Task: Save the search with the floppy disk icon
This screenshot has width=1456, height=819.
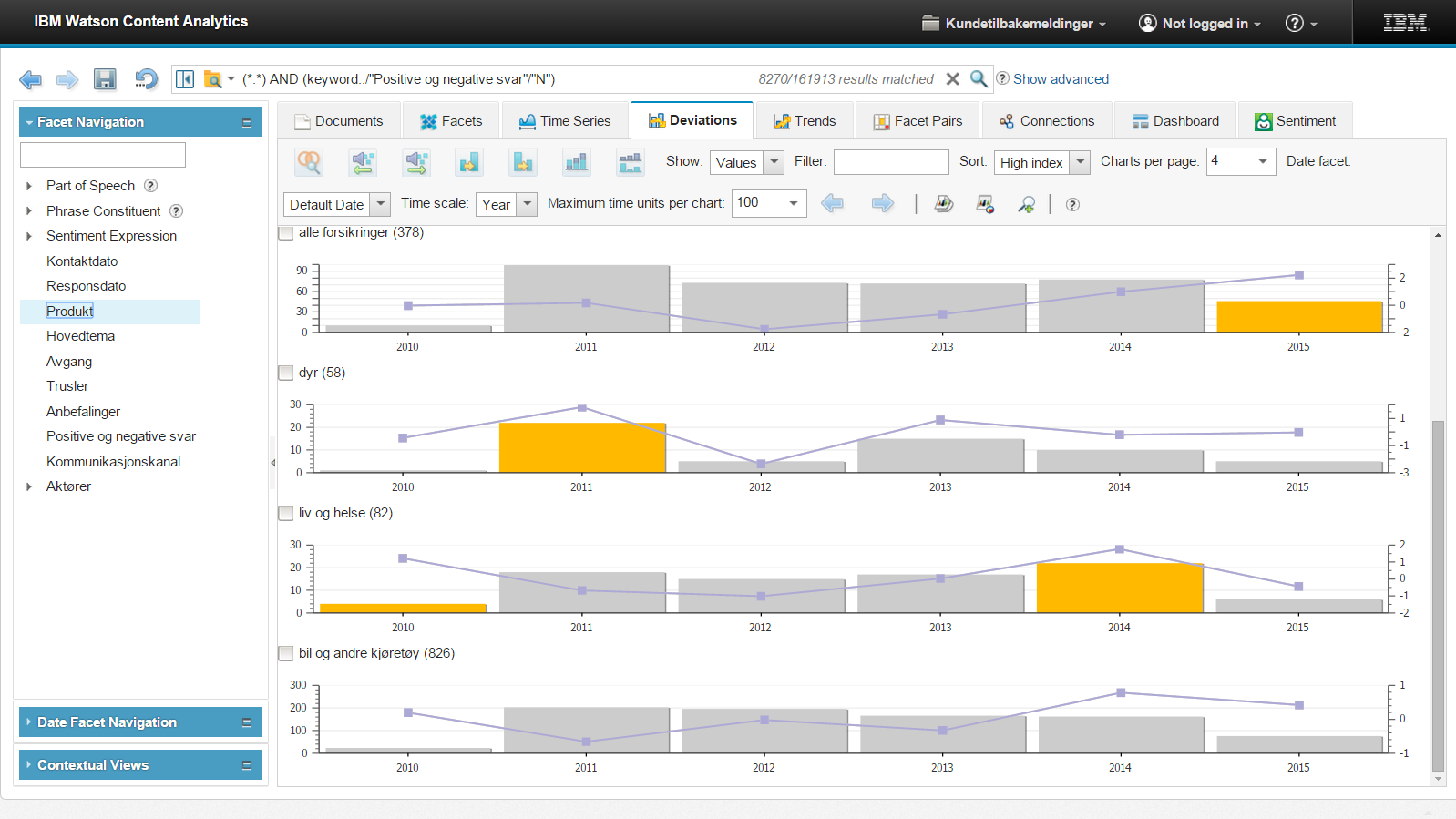Action: click(x=106, y=79)
